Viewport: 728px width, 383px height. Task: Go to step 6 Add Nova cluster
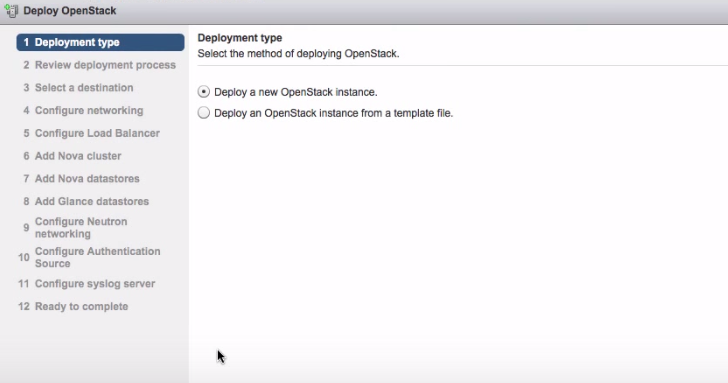(x=72, y=156)
